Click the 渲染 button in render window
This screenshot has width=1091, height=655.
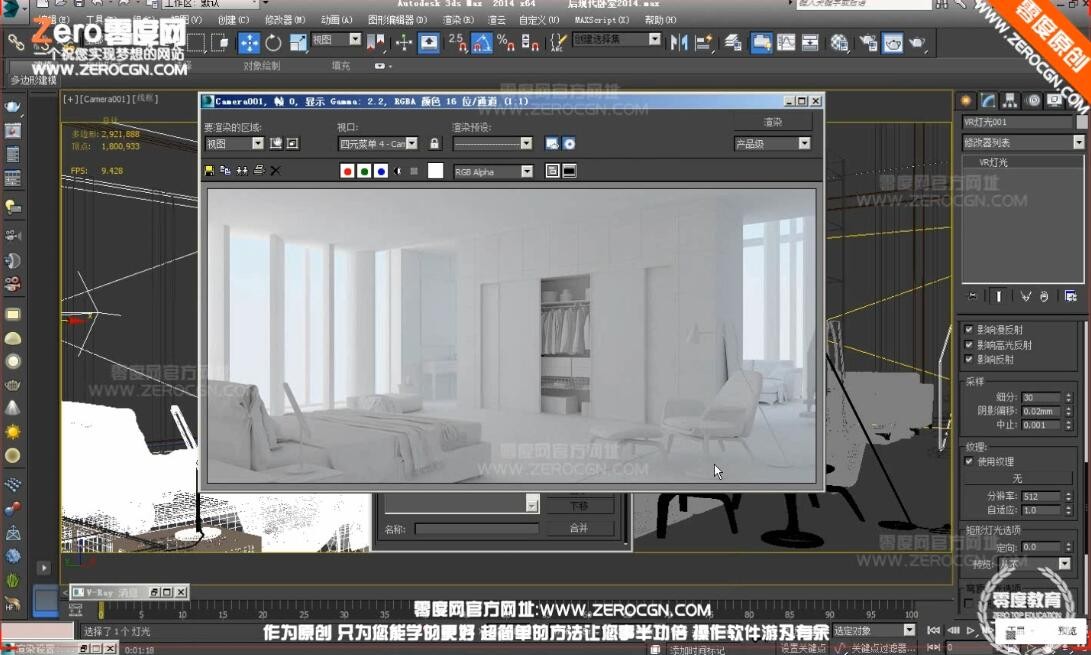772,122
